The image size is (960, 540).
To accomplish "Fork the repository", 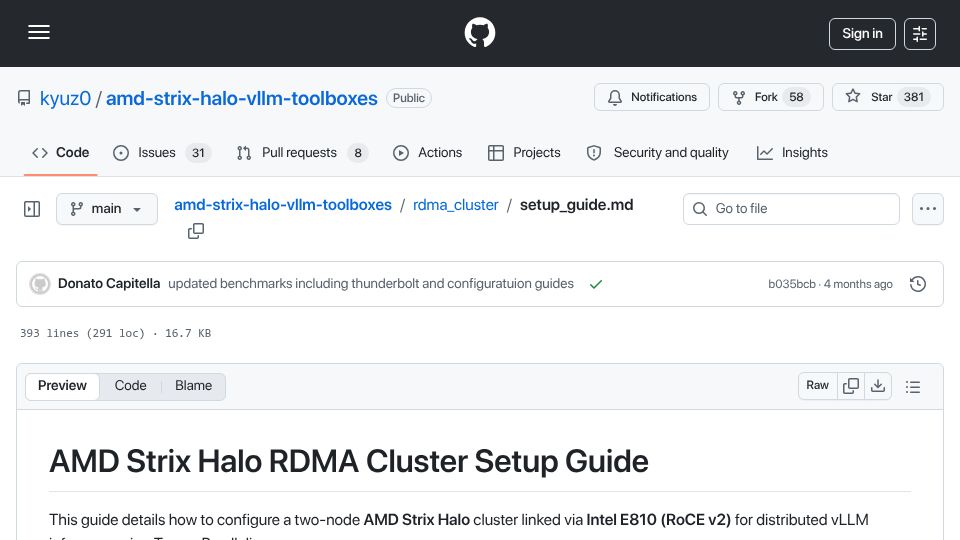I will [x=770, y=97].
